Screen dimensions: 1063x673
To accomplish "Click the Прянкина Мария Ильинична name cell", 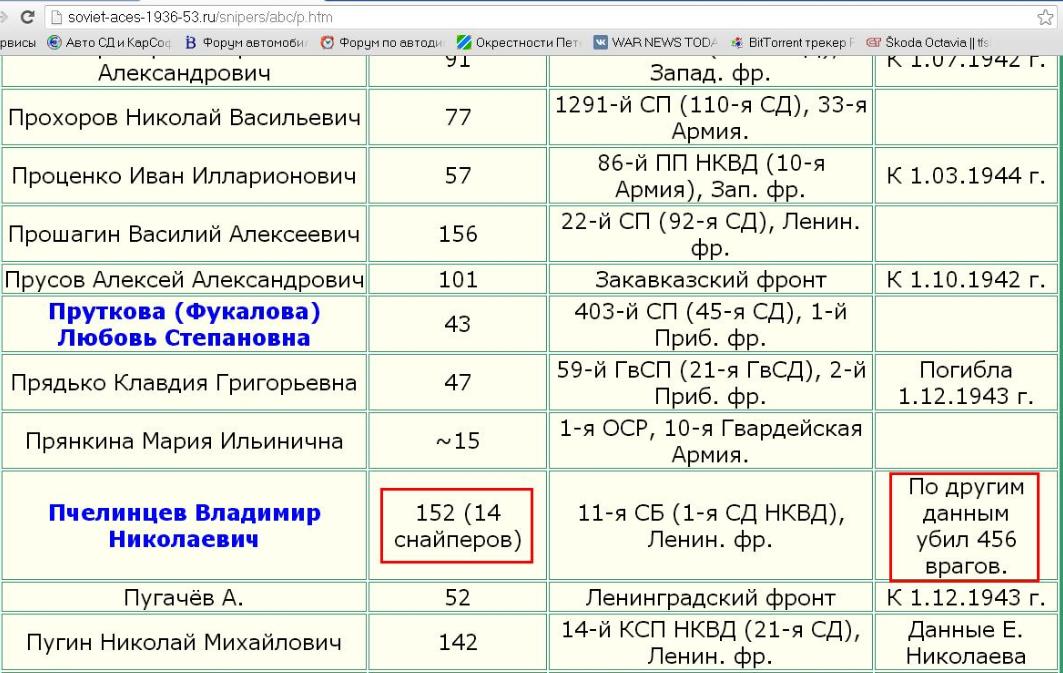I will [x=184, y=440].
